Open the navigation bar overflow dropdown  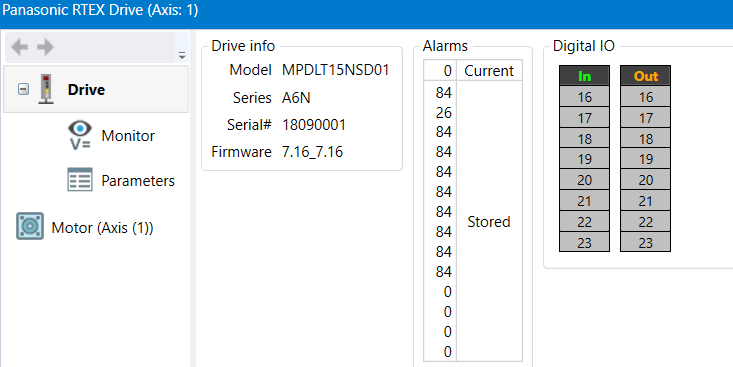tap(182, 56)
